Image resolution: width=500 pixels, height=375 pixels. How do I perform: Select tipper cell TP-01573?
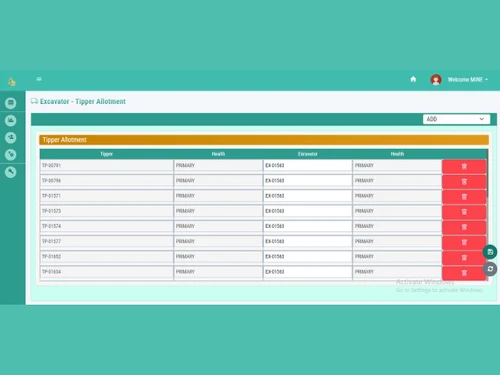point(107,211)
